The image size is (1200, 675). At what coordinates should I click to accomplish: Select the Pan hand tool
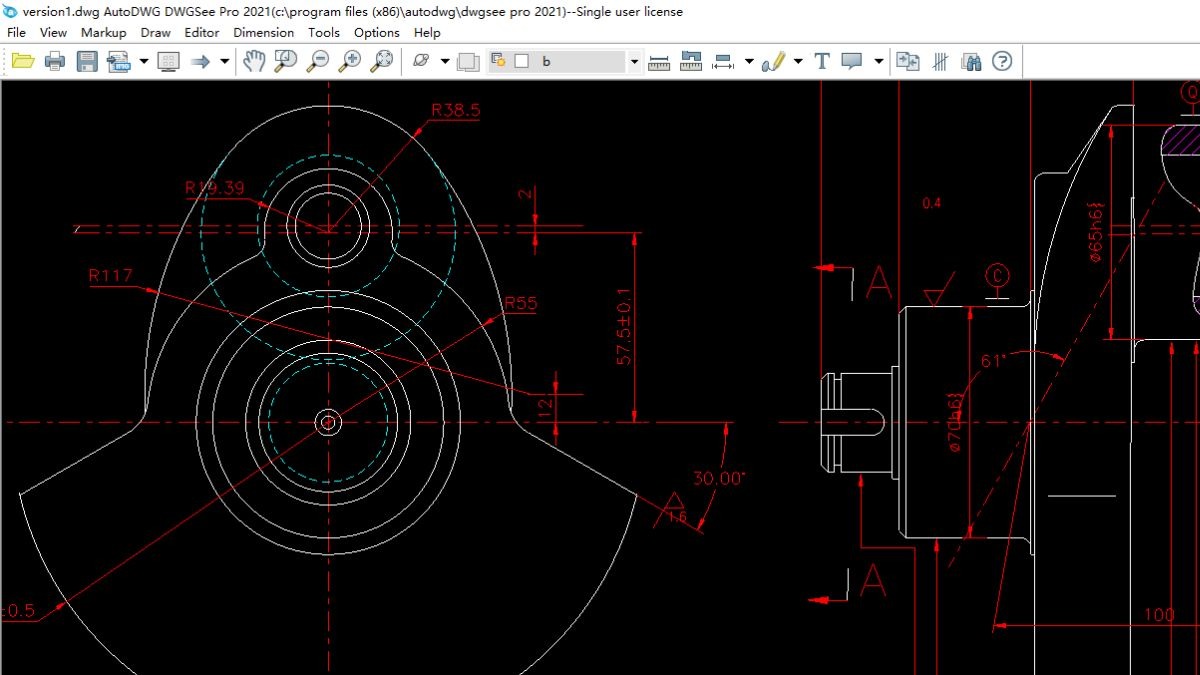[254, 61]
